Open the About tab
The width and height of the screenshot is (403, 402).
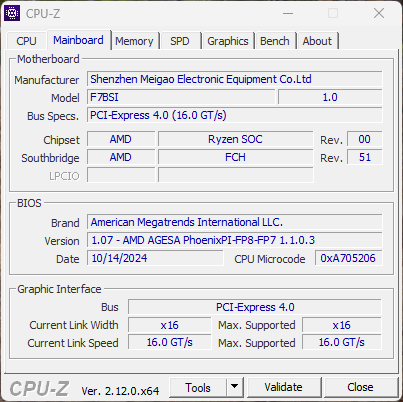[x=317, y=41]
